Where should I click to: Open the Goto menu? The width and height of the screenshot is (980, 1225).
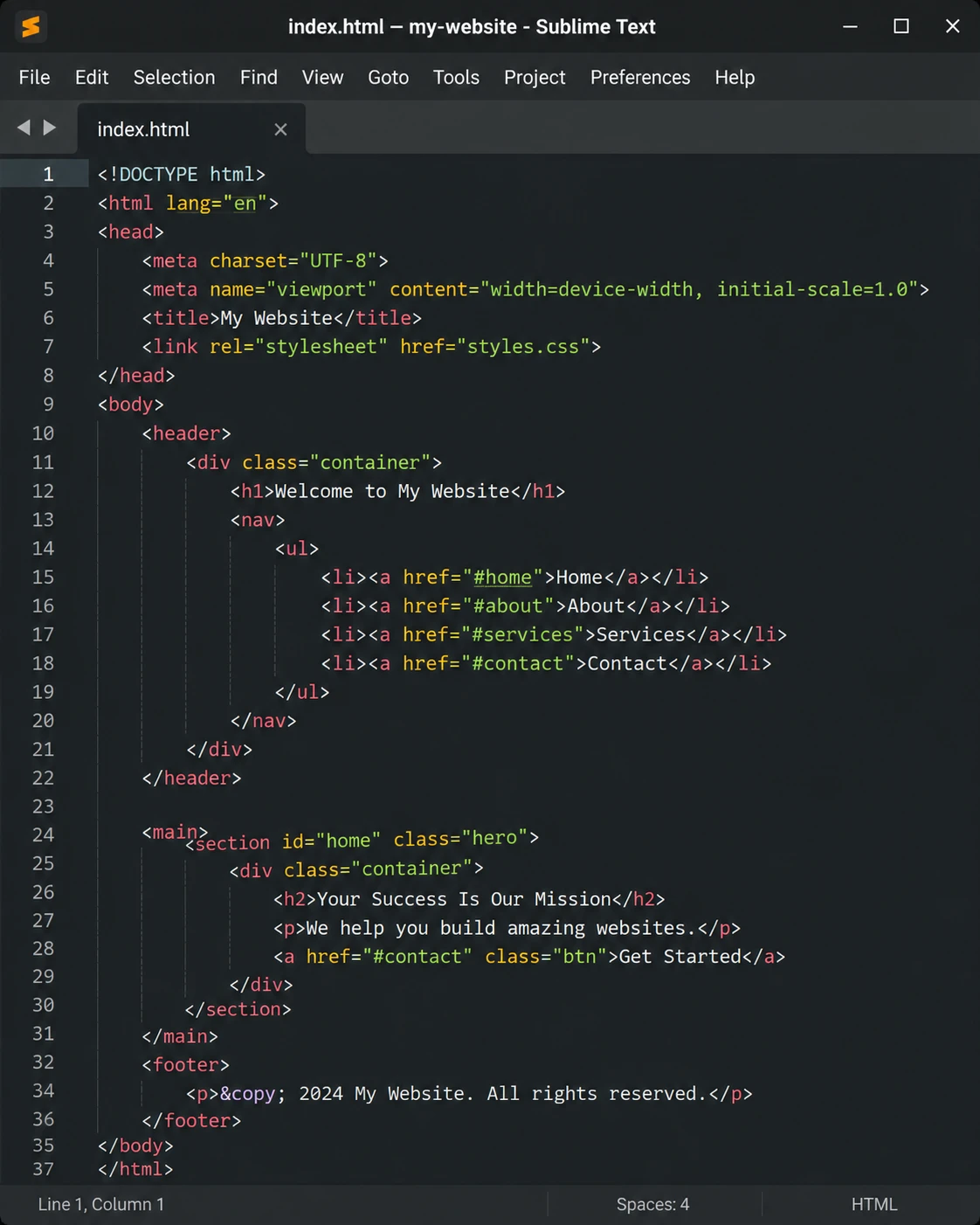[388, 77]
